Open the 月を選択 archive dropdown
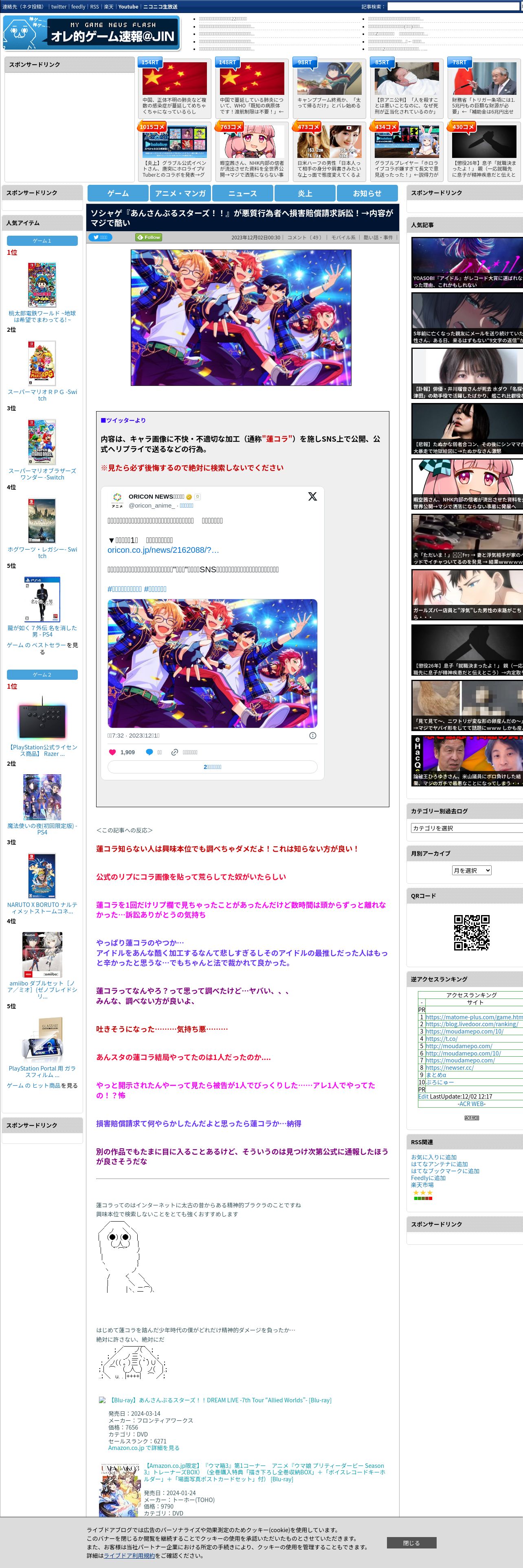Screen dimensions: 523x1568 coord(471,870)
